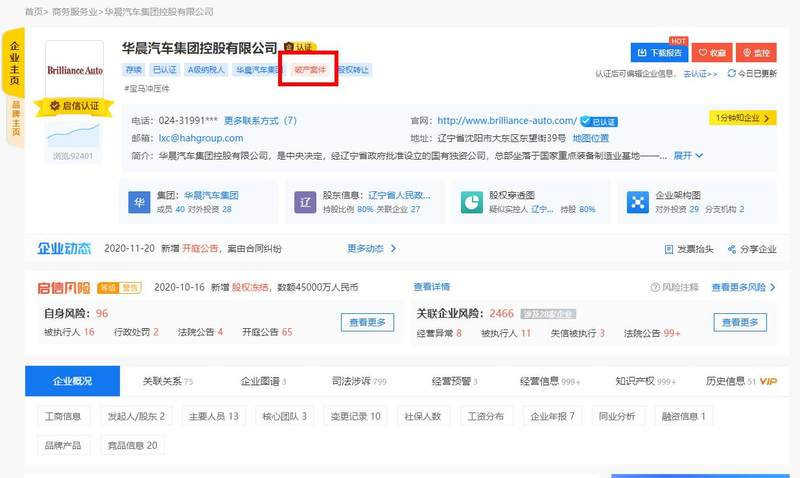Click the 分享企业 share icon
Viewport: 800px width, 478px height.
pos(732,249)
